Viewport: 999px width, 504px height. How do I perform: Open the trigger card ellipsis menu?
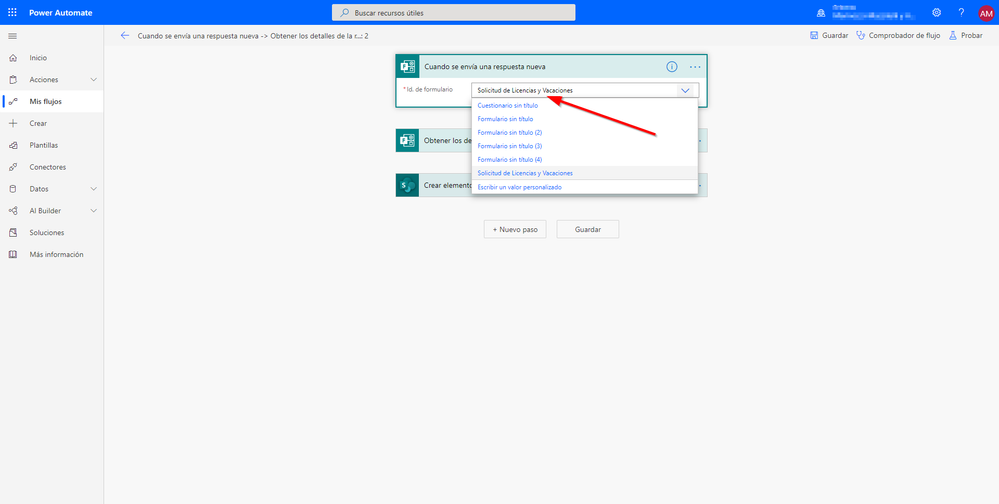[x=695, y=66]
